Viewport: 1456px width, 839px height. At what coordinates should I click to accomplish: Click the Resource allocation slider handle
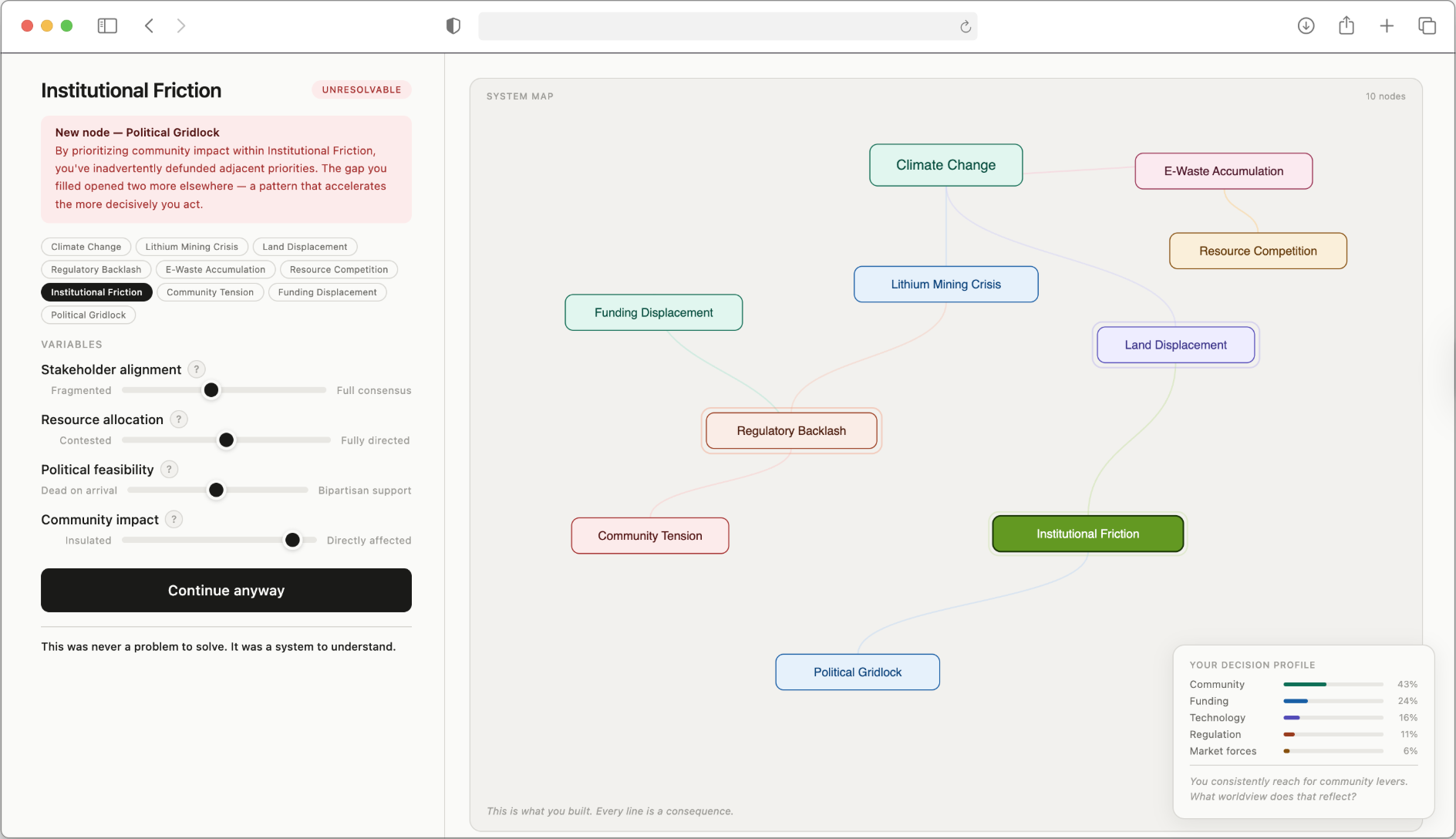pos(226,440)
